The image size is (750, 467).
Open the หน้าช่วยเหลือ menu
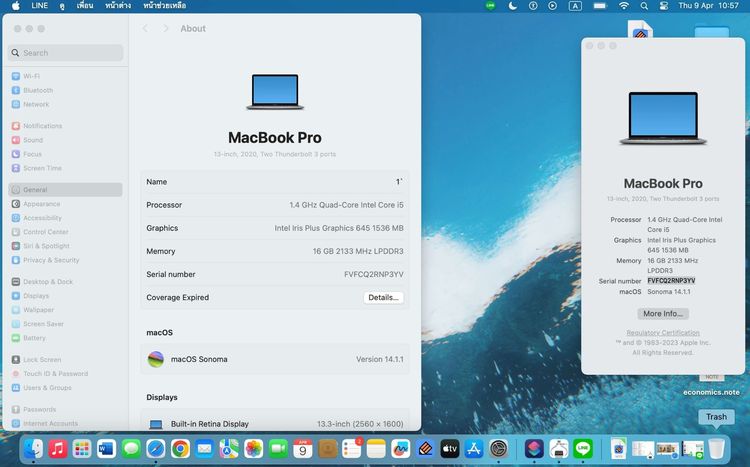(165, 6)
